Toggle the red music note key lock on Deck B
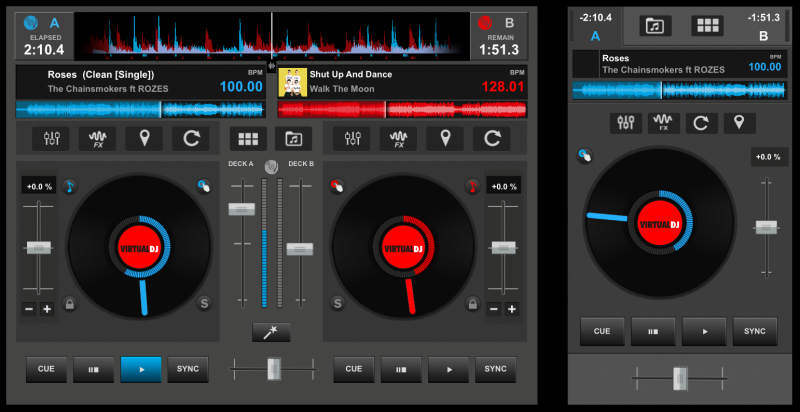This screenshot has width=800, height=412. 472,186
